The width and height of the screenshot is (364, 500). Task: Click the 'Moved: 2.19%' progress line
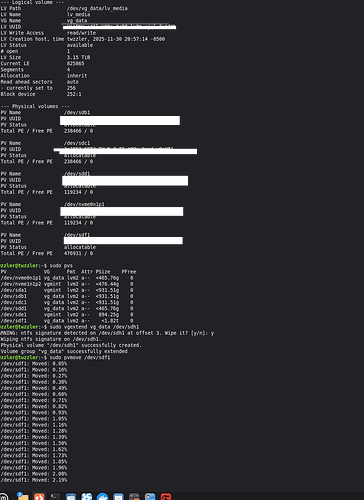[34, 480]
